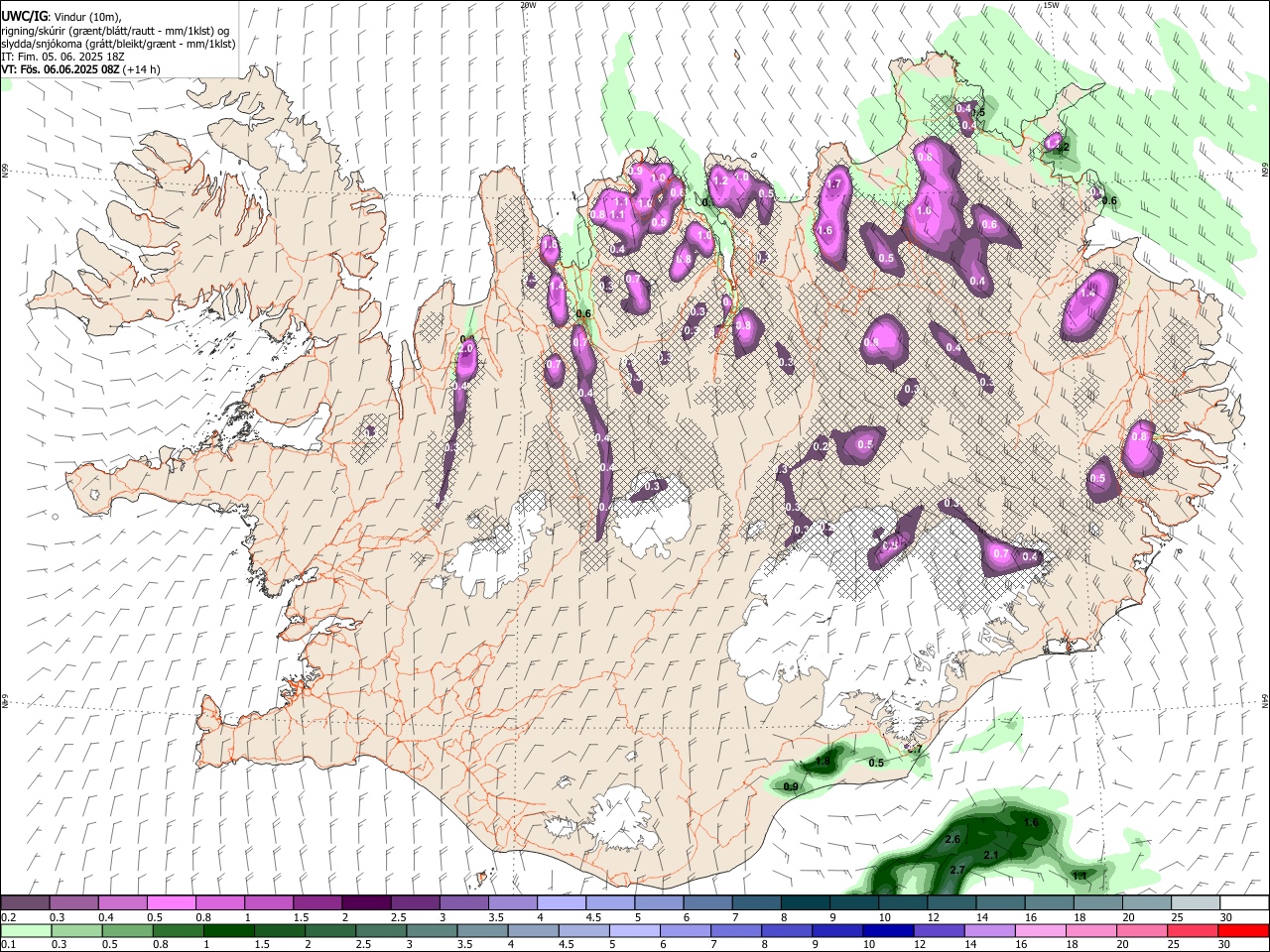Click the '0.2' label in the snow legend
The height and width of the screenshot is (952, 1270).
(10, 917)
